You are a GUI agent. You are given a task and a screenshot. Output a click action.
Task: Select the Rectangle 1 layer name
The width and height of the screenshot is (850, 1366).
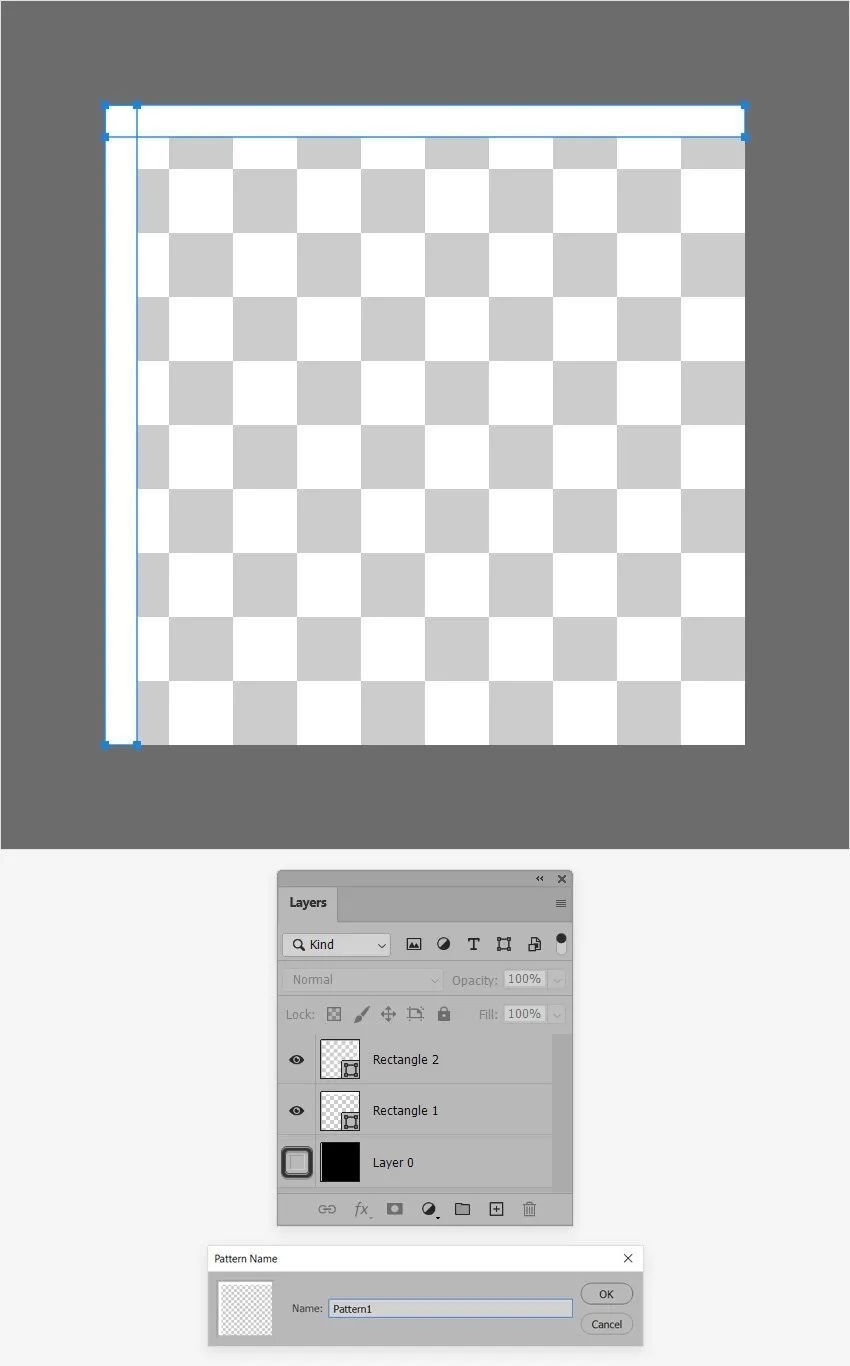point(405,1110)
